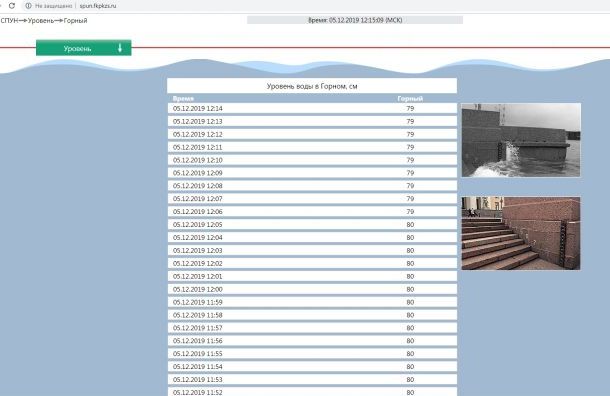
Task: Select row 05.12.2019 12:14
Action: pos(312,109)
